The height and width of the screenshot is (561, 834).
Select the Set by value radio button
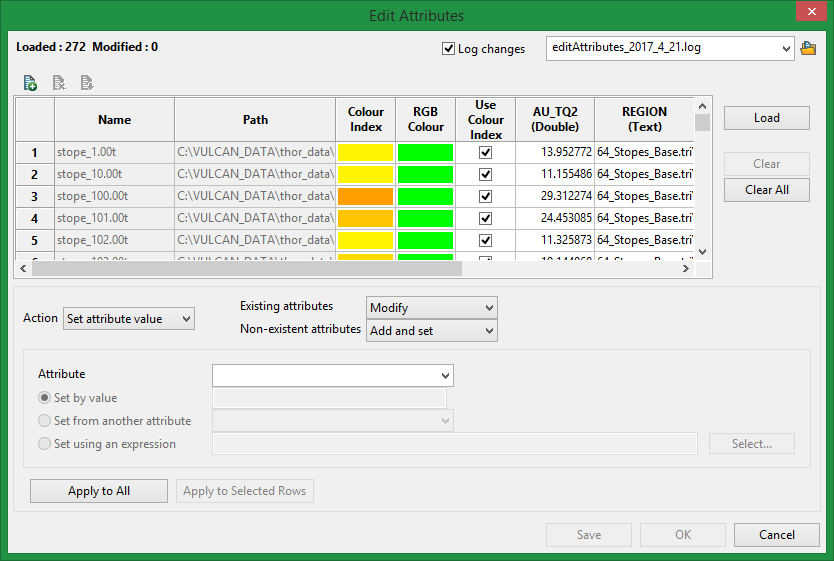click(x=44, y=398)
